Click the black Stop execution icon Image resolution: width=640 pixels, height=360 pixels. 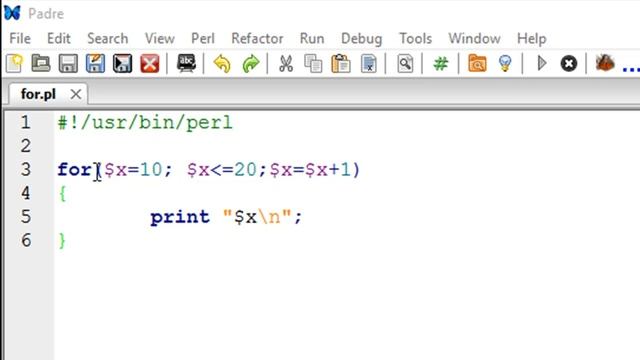point(569,64)
